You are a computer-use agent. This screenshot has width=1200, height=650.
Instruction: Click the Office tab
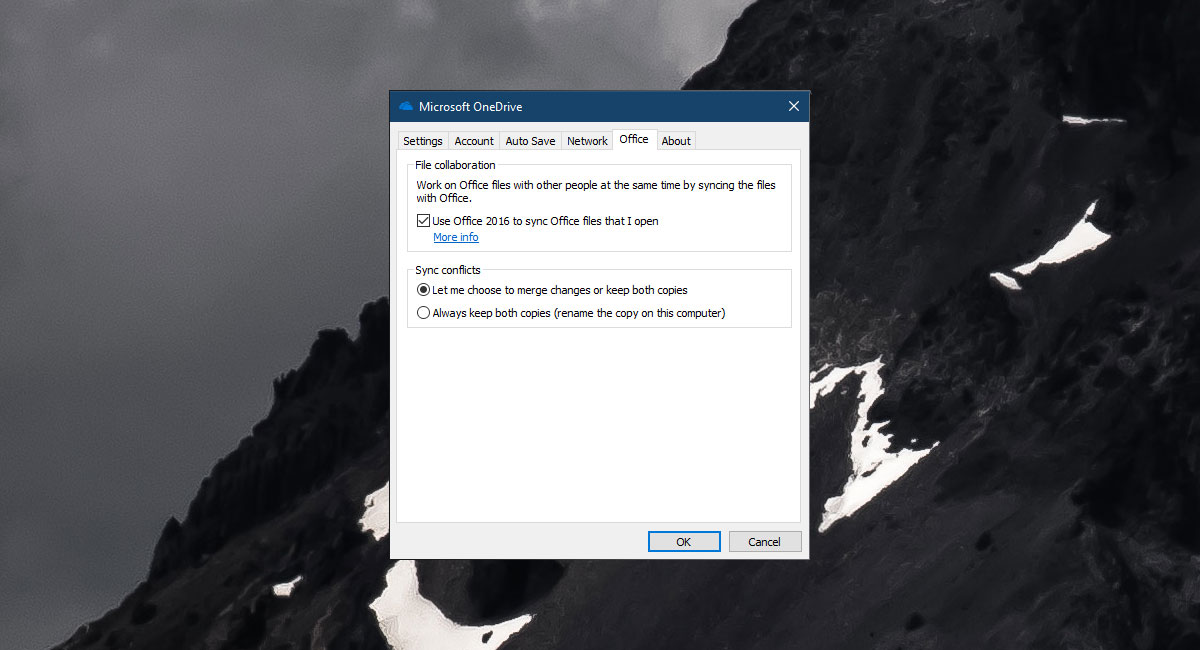(634, 140)
